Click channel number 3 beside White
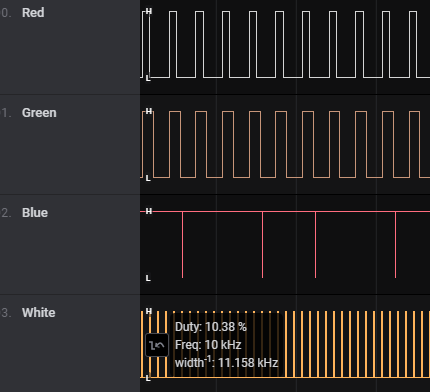 click(6, 313)
